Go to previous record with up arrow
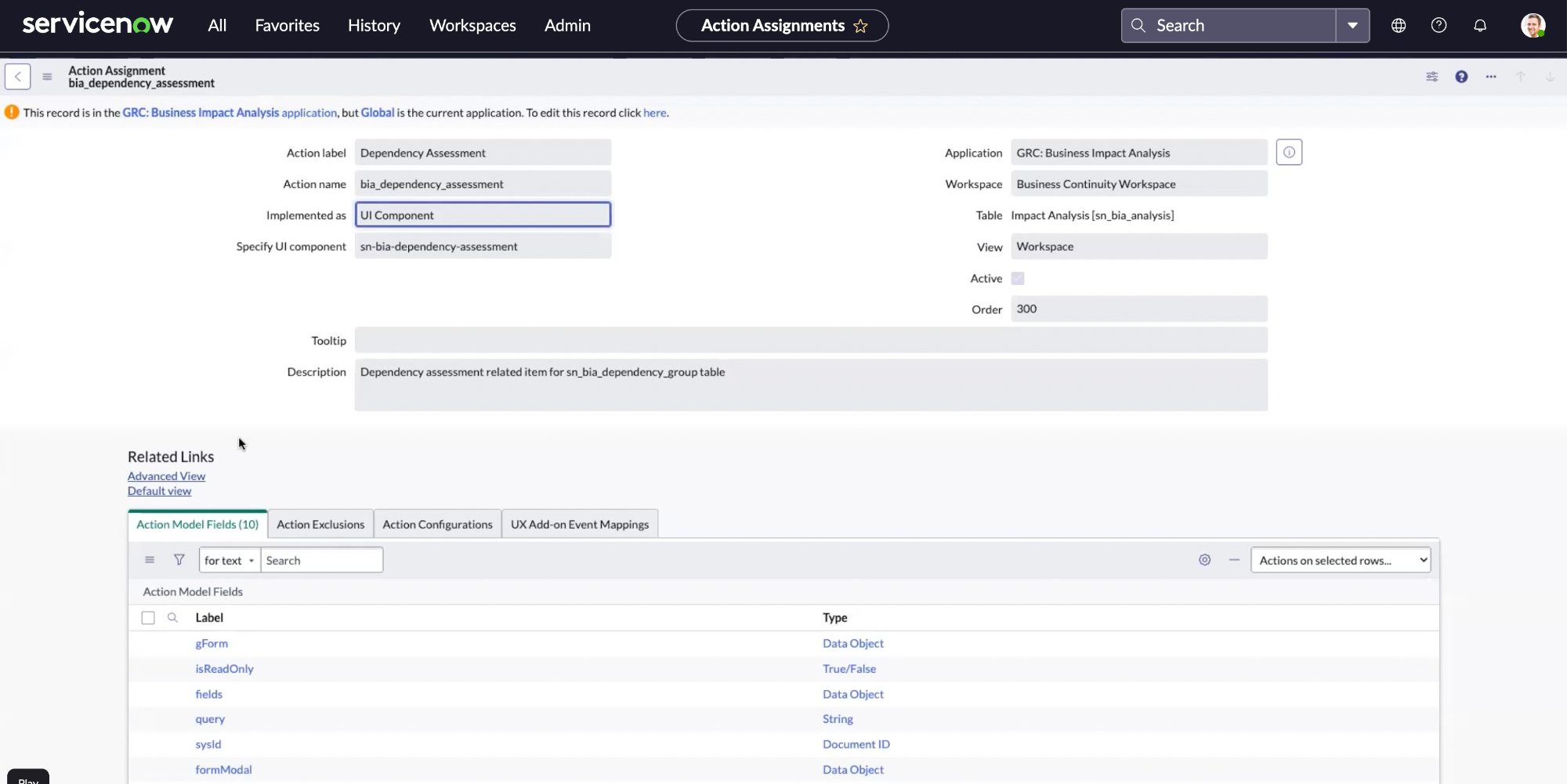 click(1521, 77)
